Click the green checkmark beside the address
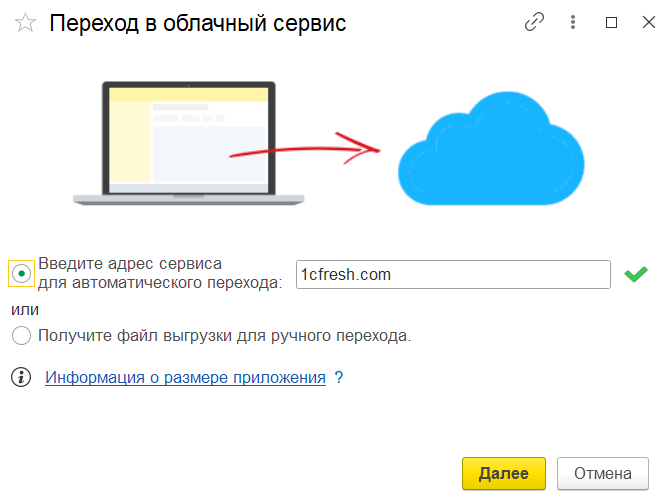The height and width of the screenshot is (498, 670). pos(635,274)
